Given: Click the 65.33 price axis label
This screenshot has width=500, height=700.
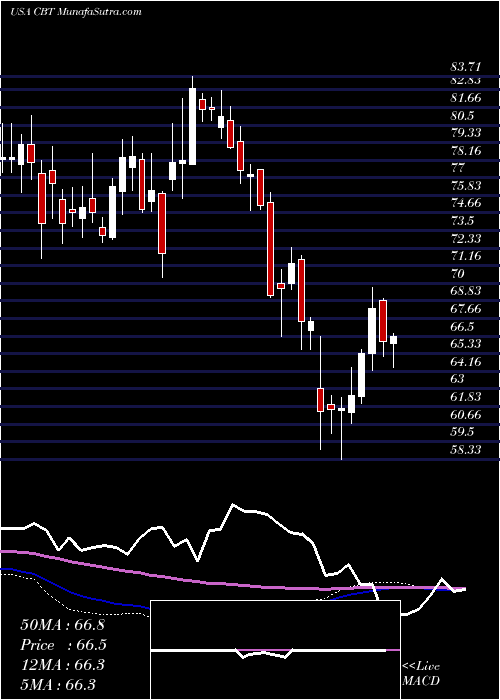Looking at the screenshot, I should point(466,344).
